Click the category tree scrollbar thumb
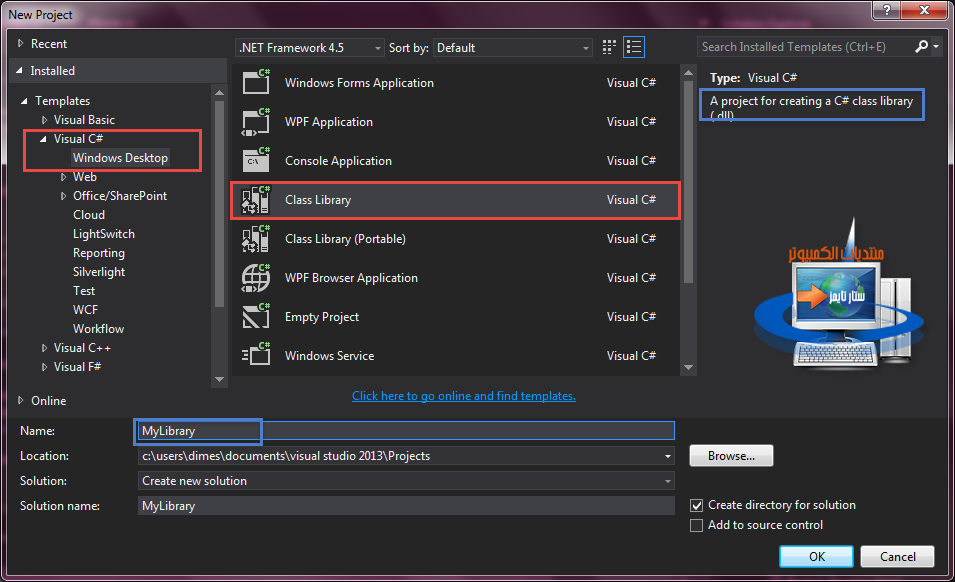This screenshot has width=955, height=582. point(220,204)
